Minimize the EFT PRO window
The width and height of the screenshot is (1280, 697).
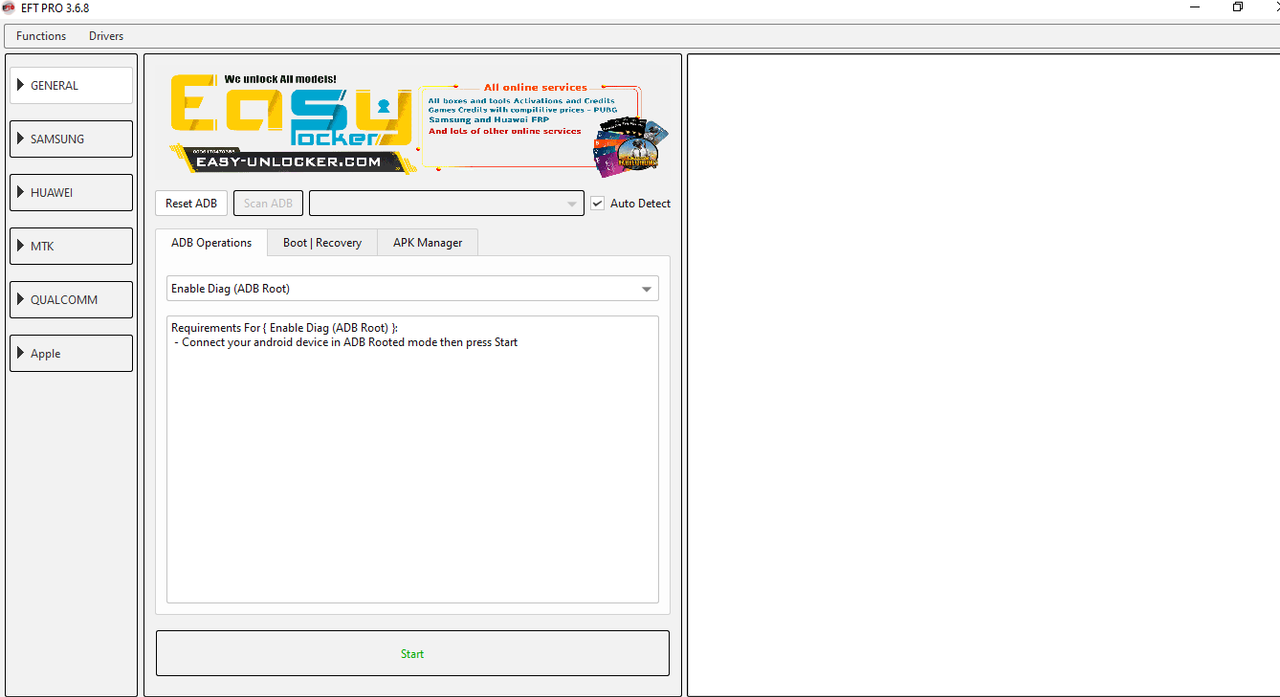click(1195, 7)
